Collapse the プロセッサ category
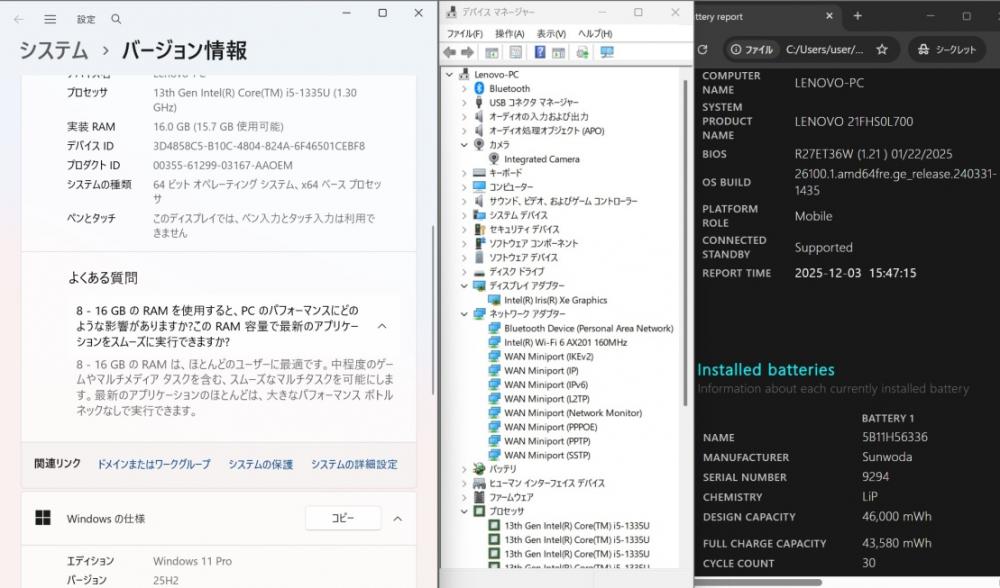Viewport: 1000px width, 588px height. [464, 511]
